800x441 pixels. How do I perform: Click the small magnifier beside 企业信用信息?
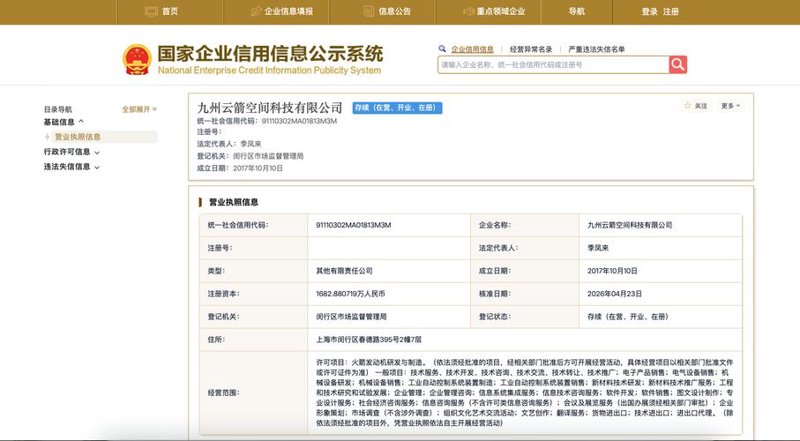coord(442,48)
